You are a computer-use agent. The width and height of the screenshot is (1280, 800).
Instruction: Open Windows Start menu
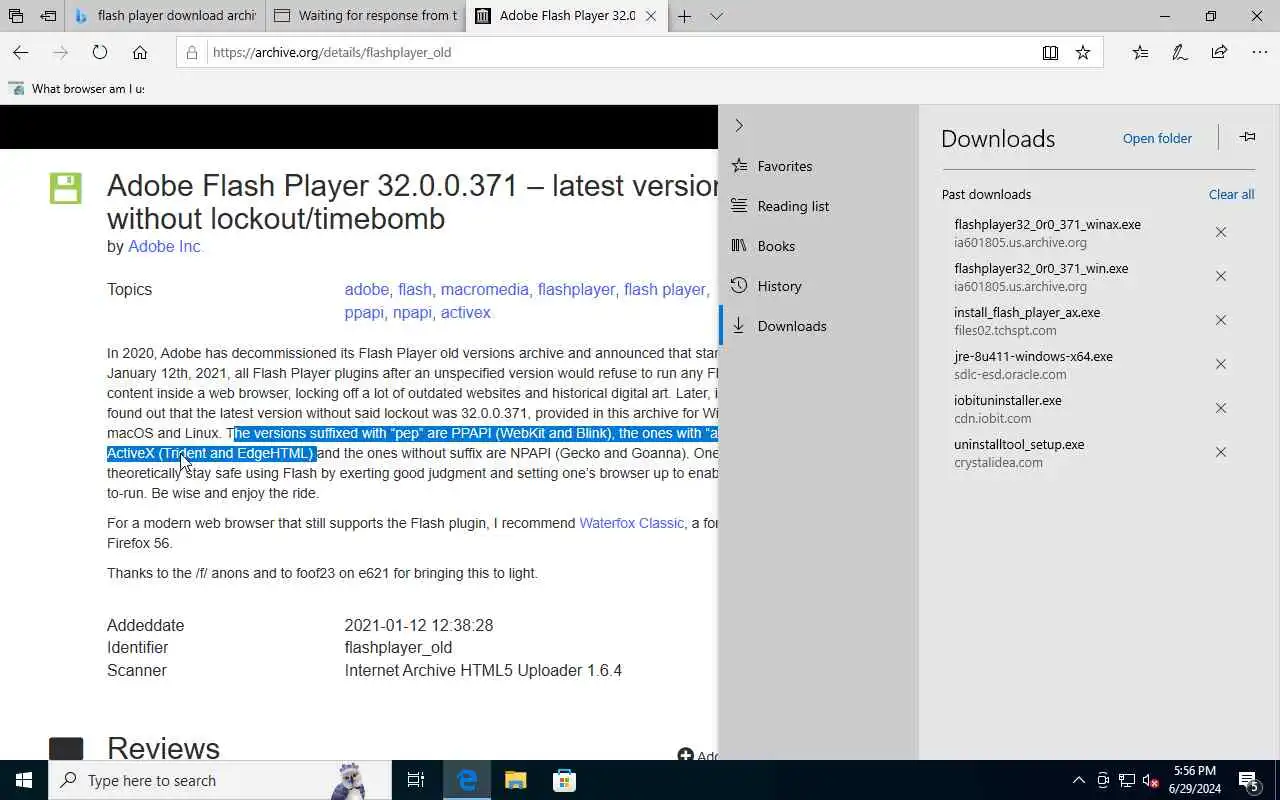click(x=24, y=780)
